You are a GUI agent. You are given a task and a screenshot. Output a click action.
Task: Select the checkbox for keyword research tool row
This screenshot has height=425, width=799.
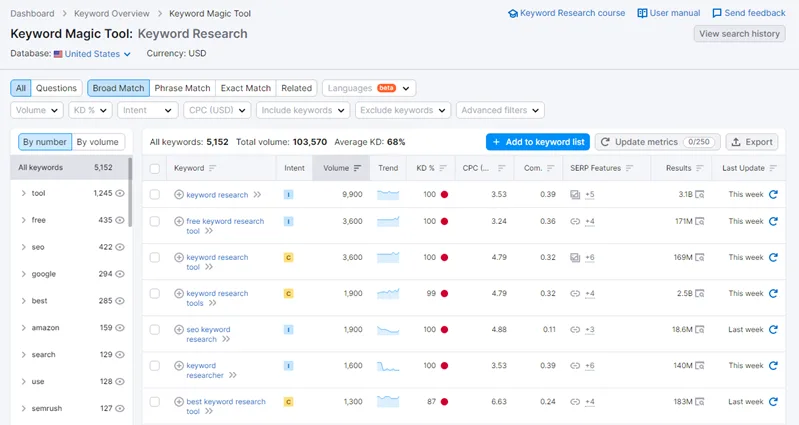pos(155,257)
